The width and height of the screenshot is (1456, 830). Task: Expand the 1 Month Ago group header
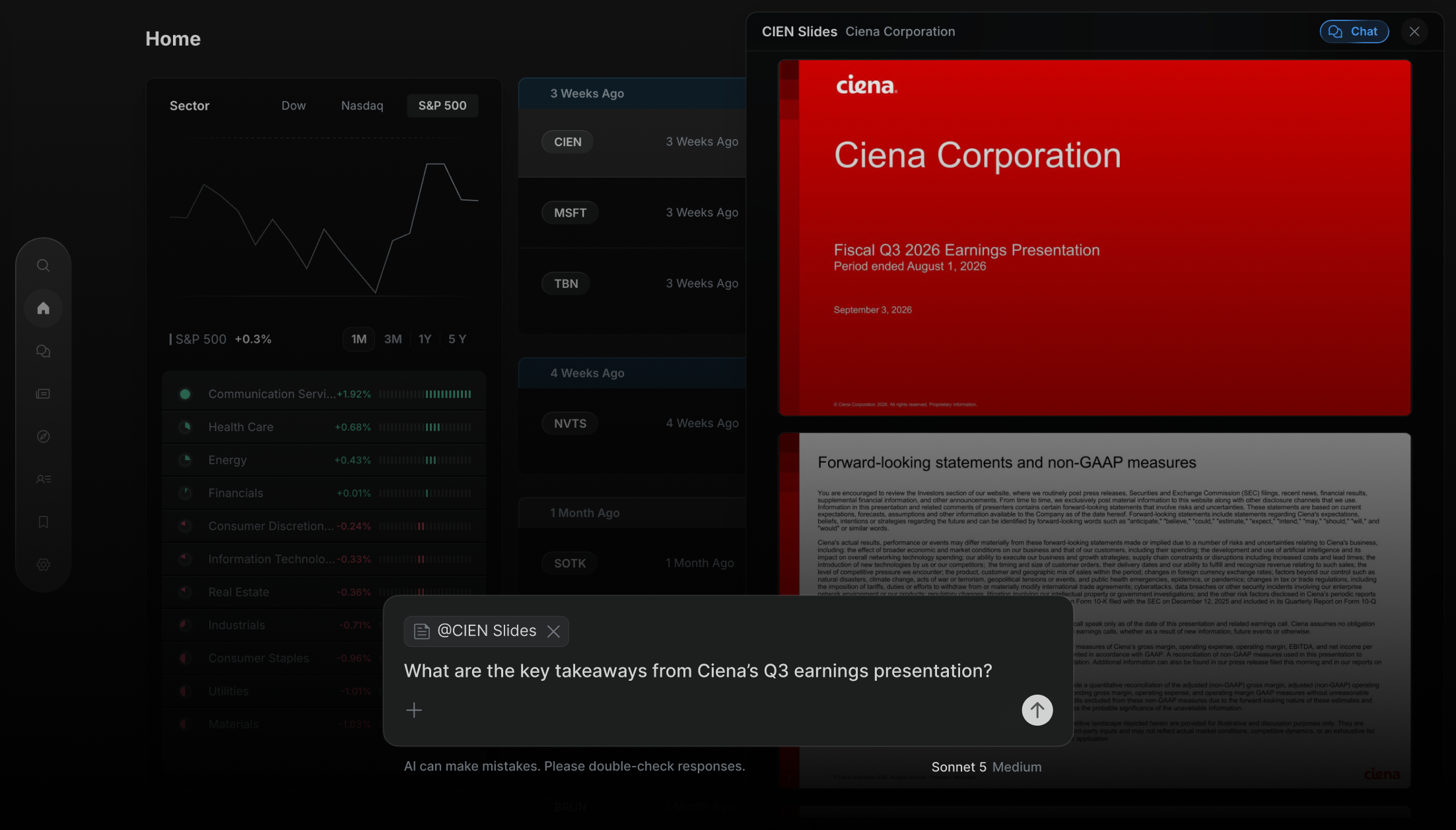tap(632, 513)
